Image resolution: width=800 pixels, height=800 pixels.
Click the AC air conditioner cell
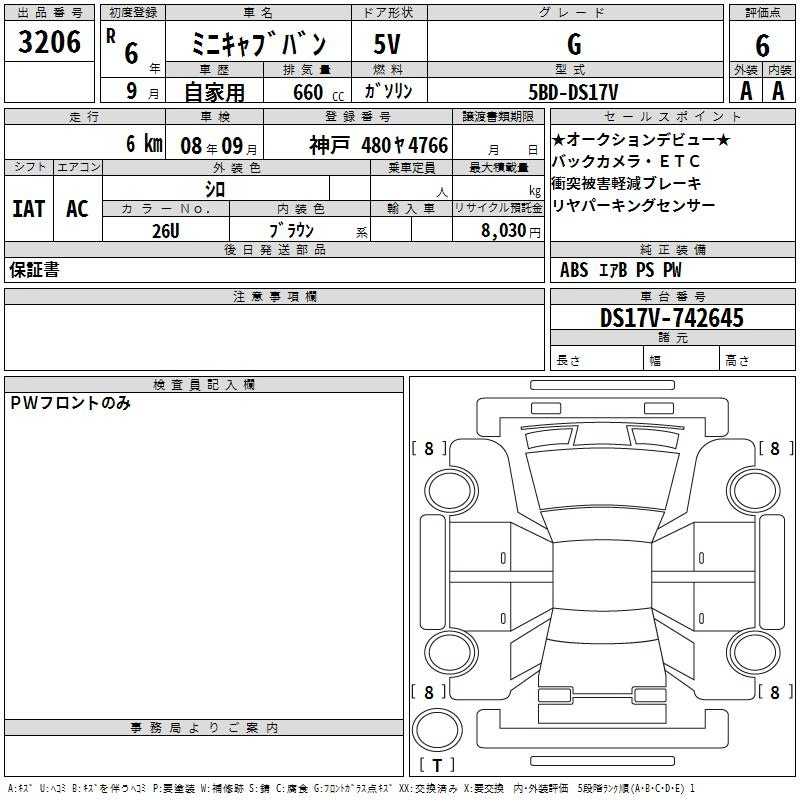77,209
